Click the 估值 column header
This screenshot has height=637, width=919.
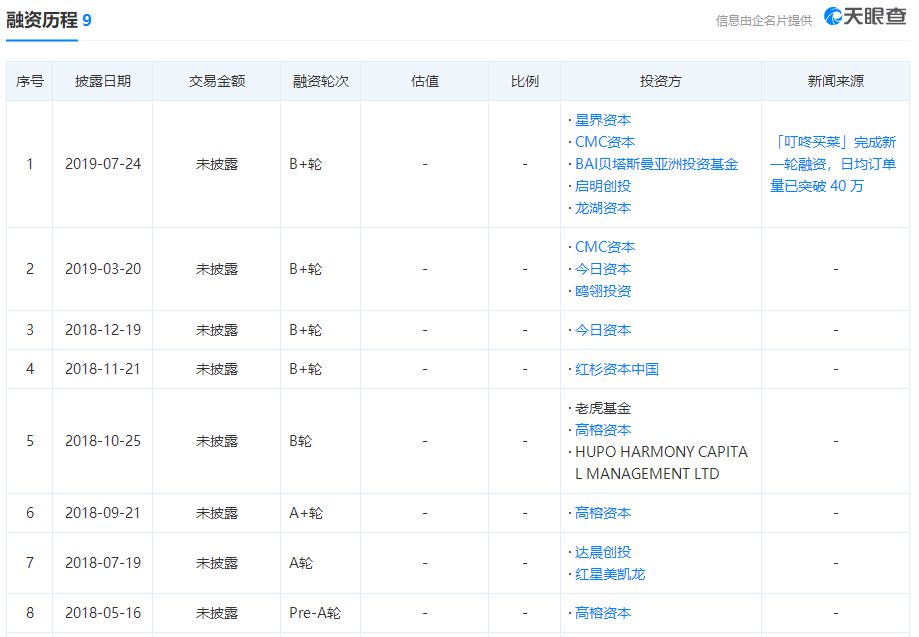pyautogui.click(x=425, y=81)
